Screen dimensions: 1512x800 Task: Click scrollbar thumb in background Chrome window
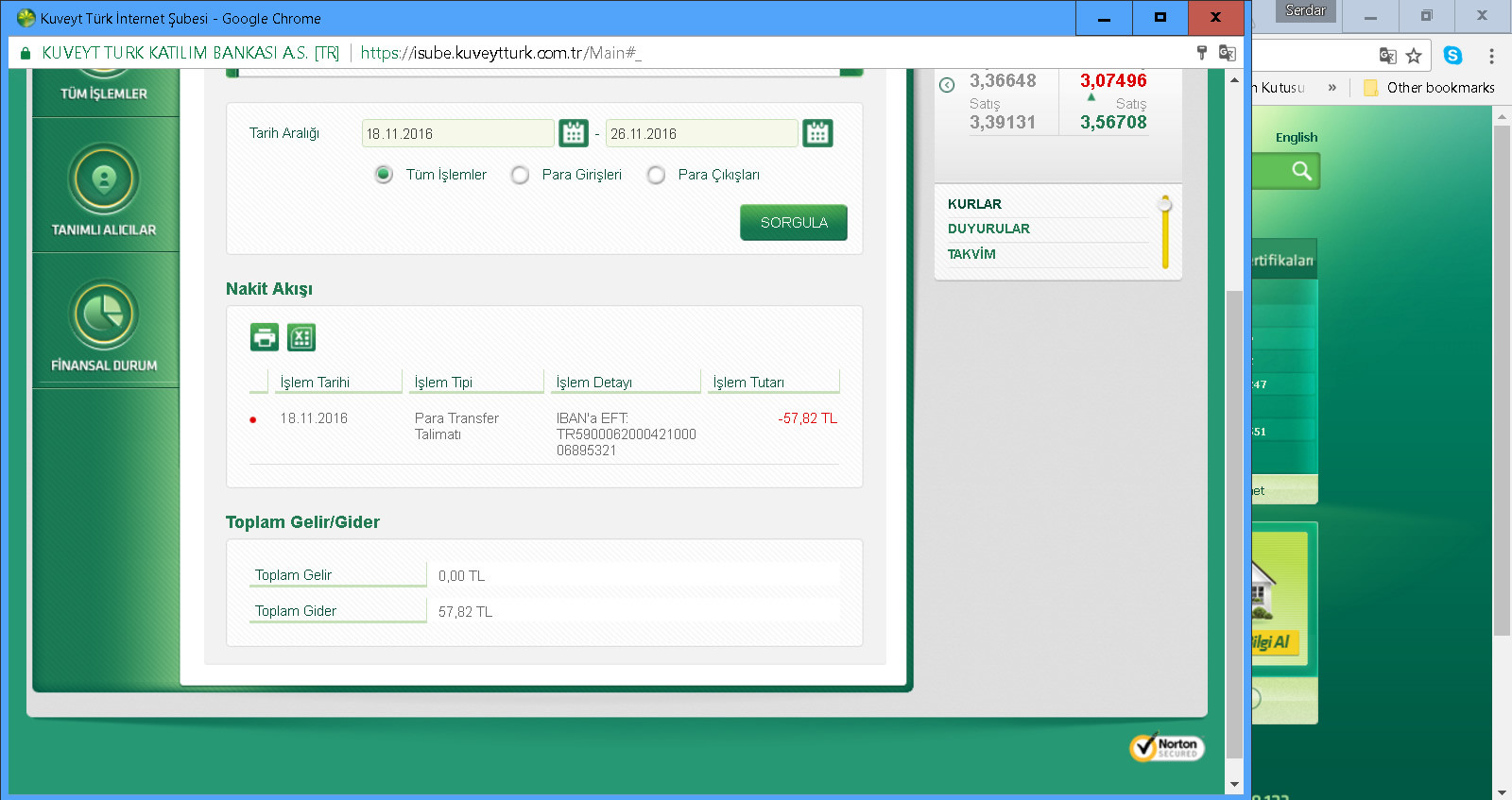(x=1502, y=380)
